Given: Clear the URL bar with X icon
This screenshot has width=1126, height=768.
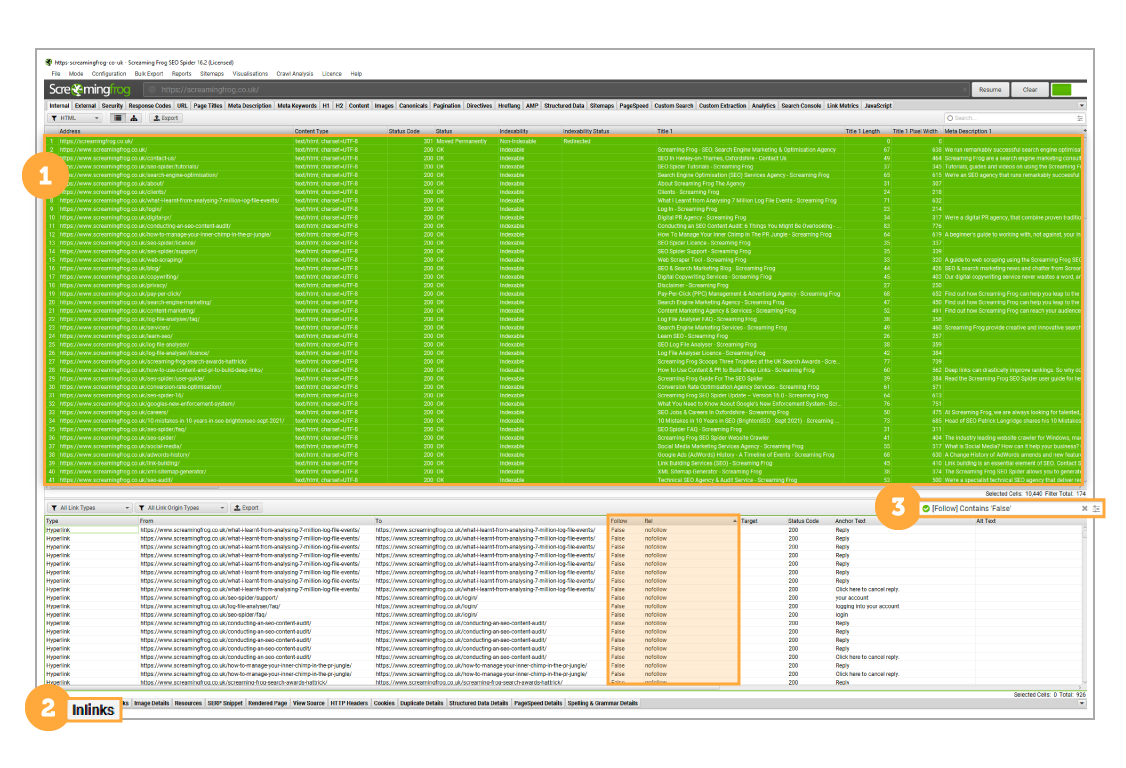Looking at the screenshot, I should pos(964,90).
